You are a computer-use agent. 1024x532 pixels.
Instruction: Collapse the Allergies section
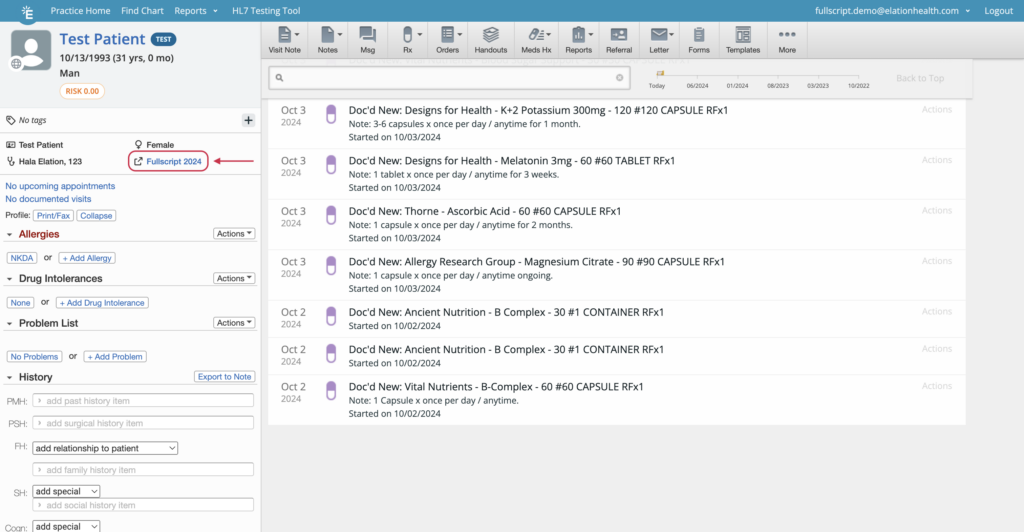click(x=10, y=234)
